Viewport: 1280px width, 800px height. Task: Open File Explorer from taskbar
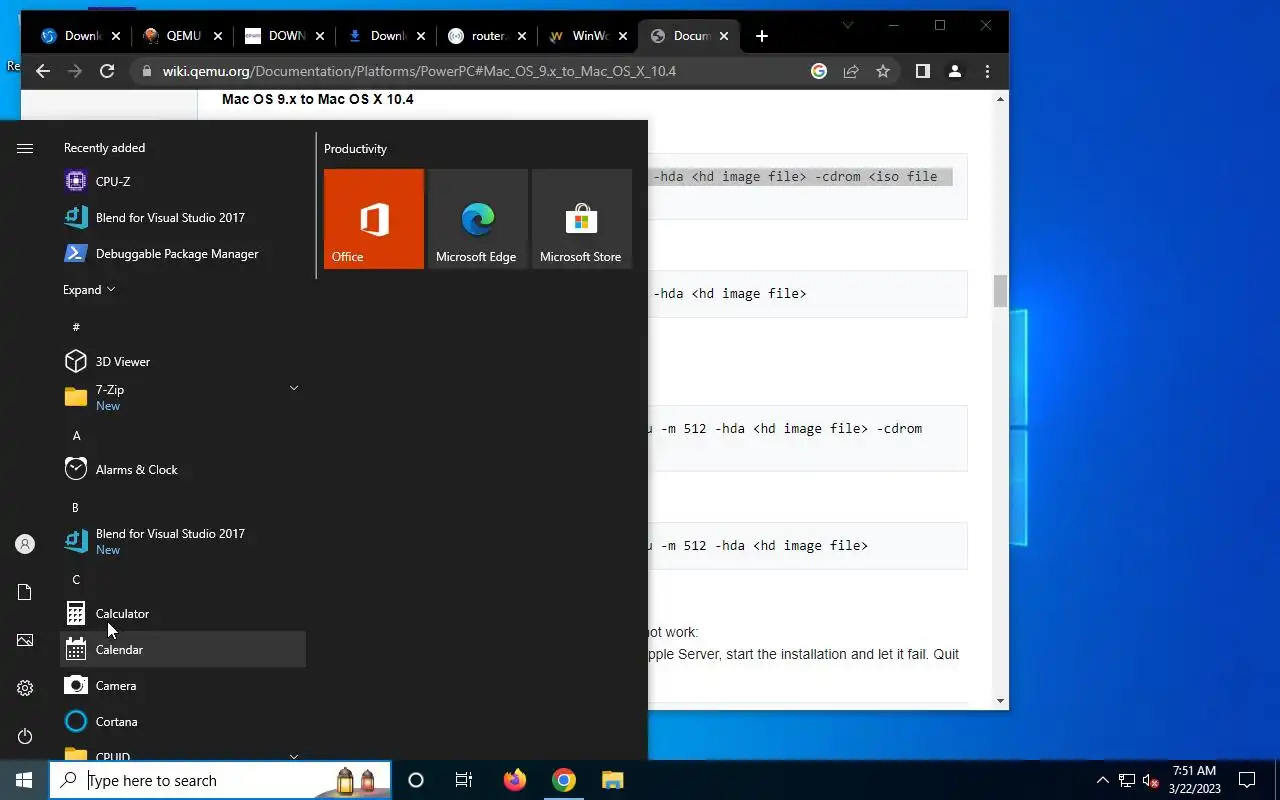pyautogui.click(x=612, y=780)
